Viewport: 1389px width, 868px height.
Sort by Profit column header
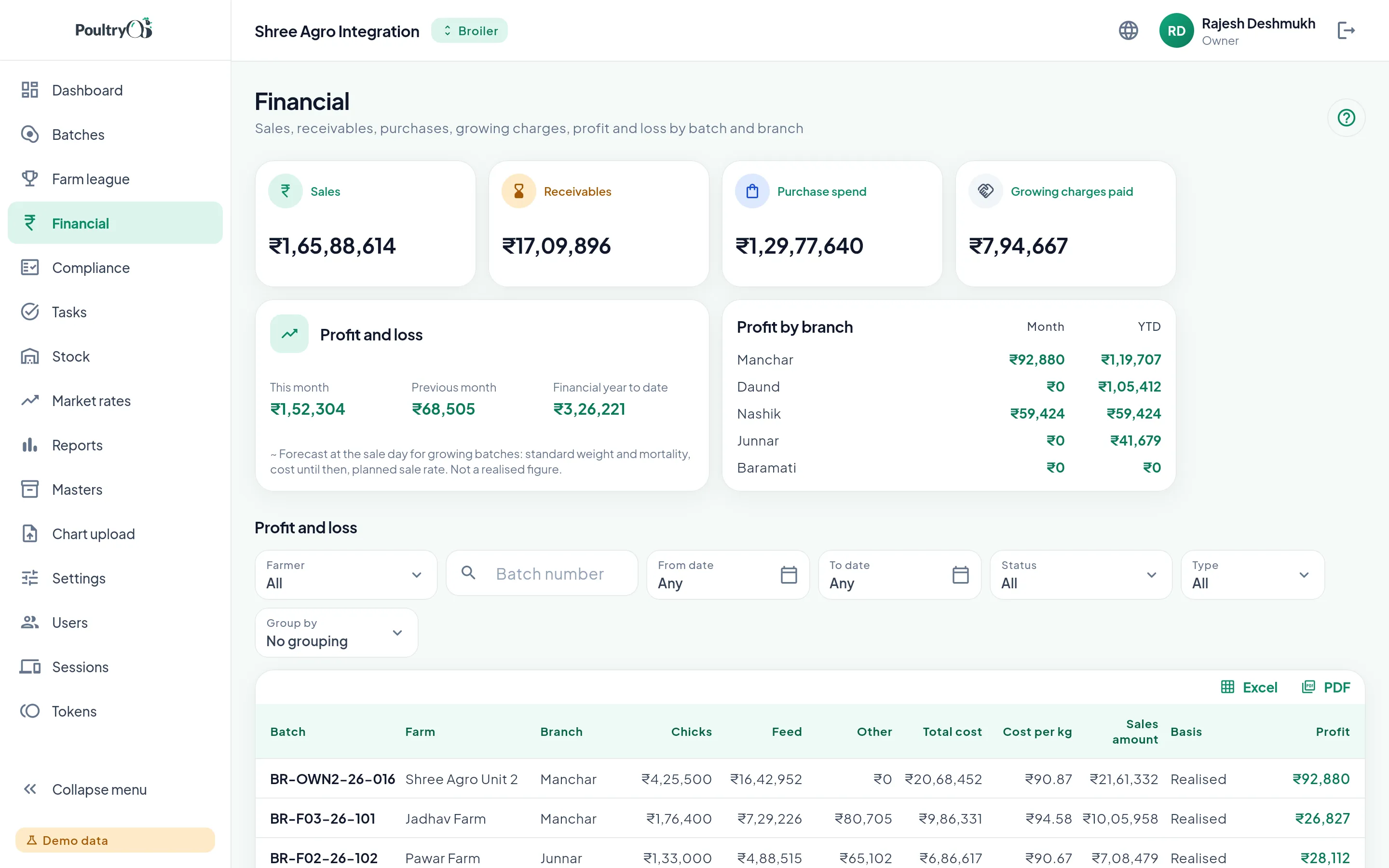point(1332,732)
